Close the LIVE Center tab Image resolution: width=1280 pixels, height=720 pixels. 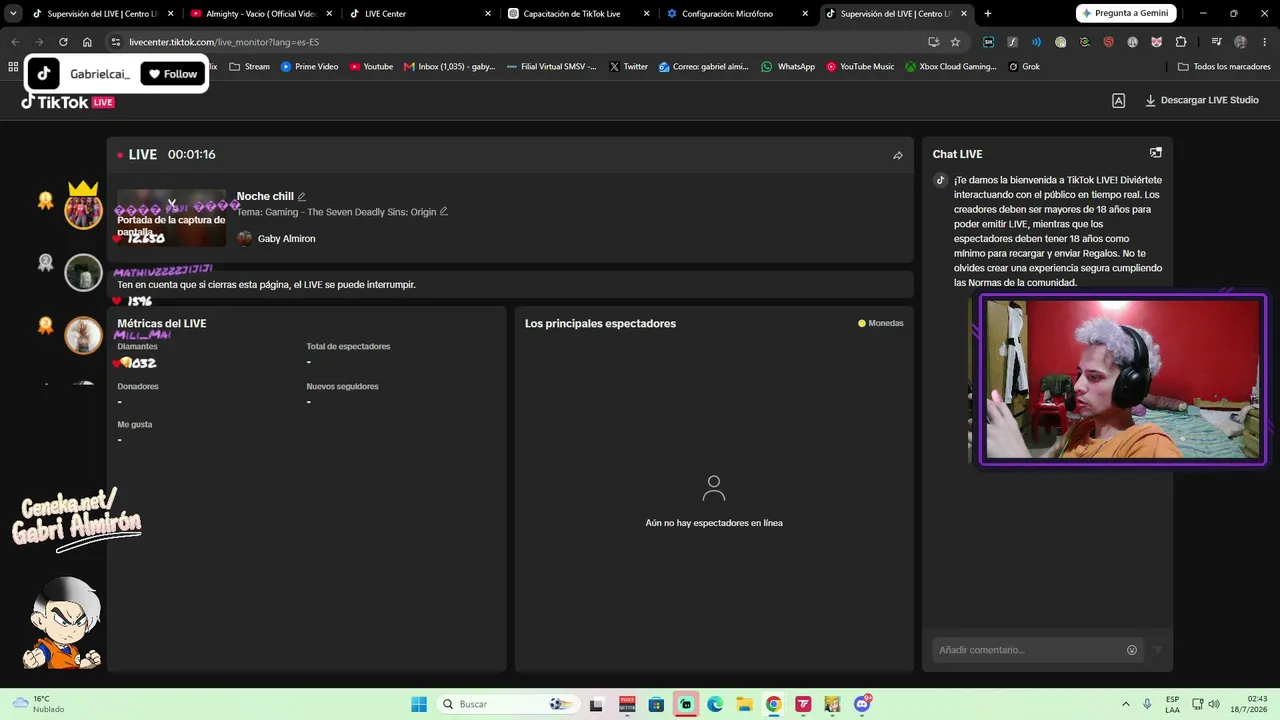(488, 14)
